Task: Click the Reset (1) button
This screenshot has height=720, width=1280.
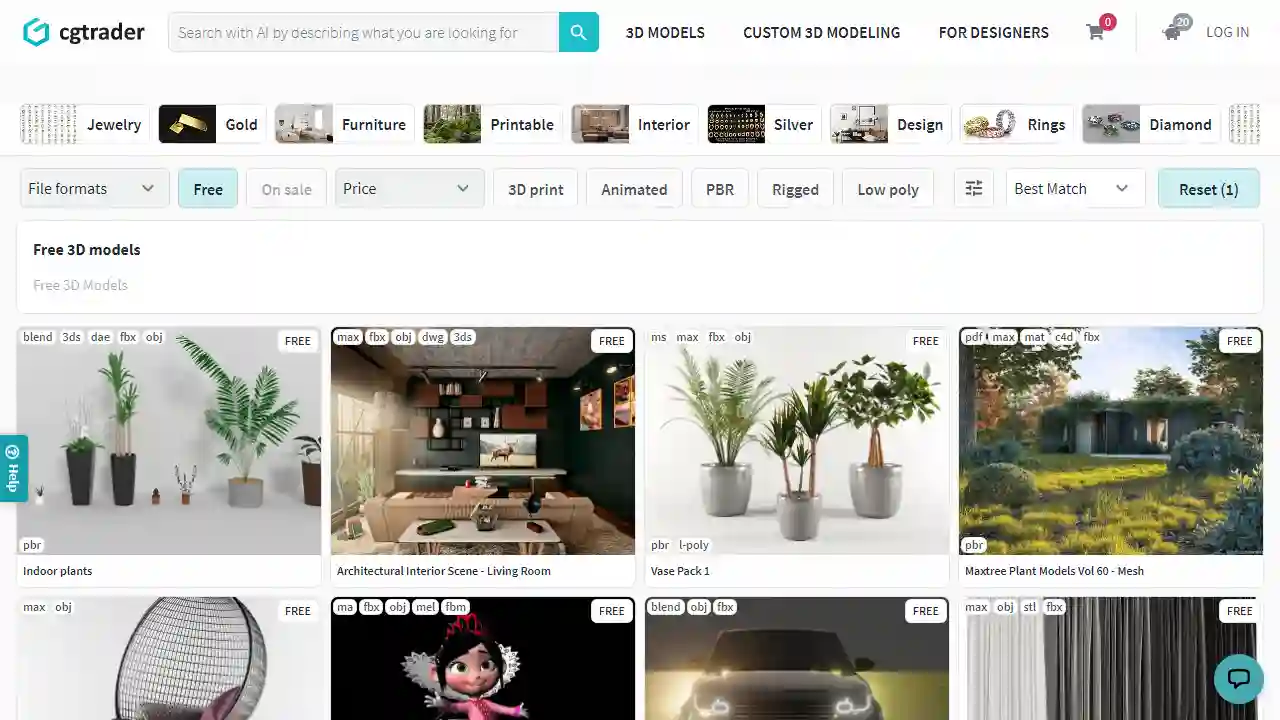Action: pos(1208,189)
